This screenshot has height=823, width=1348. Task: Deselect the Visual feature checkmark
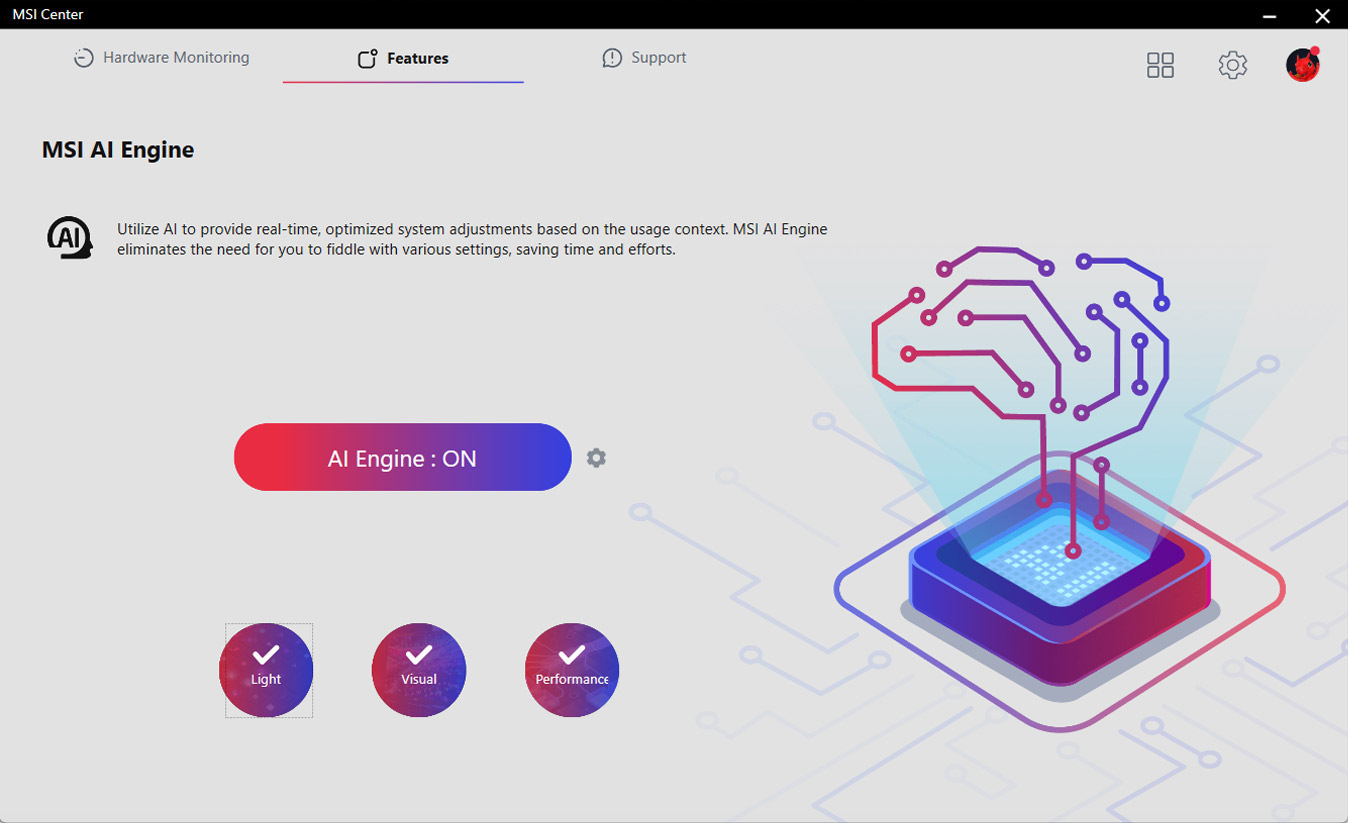click(x=419, y=656)
